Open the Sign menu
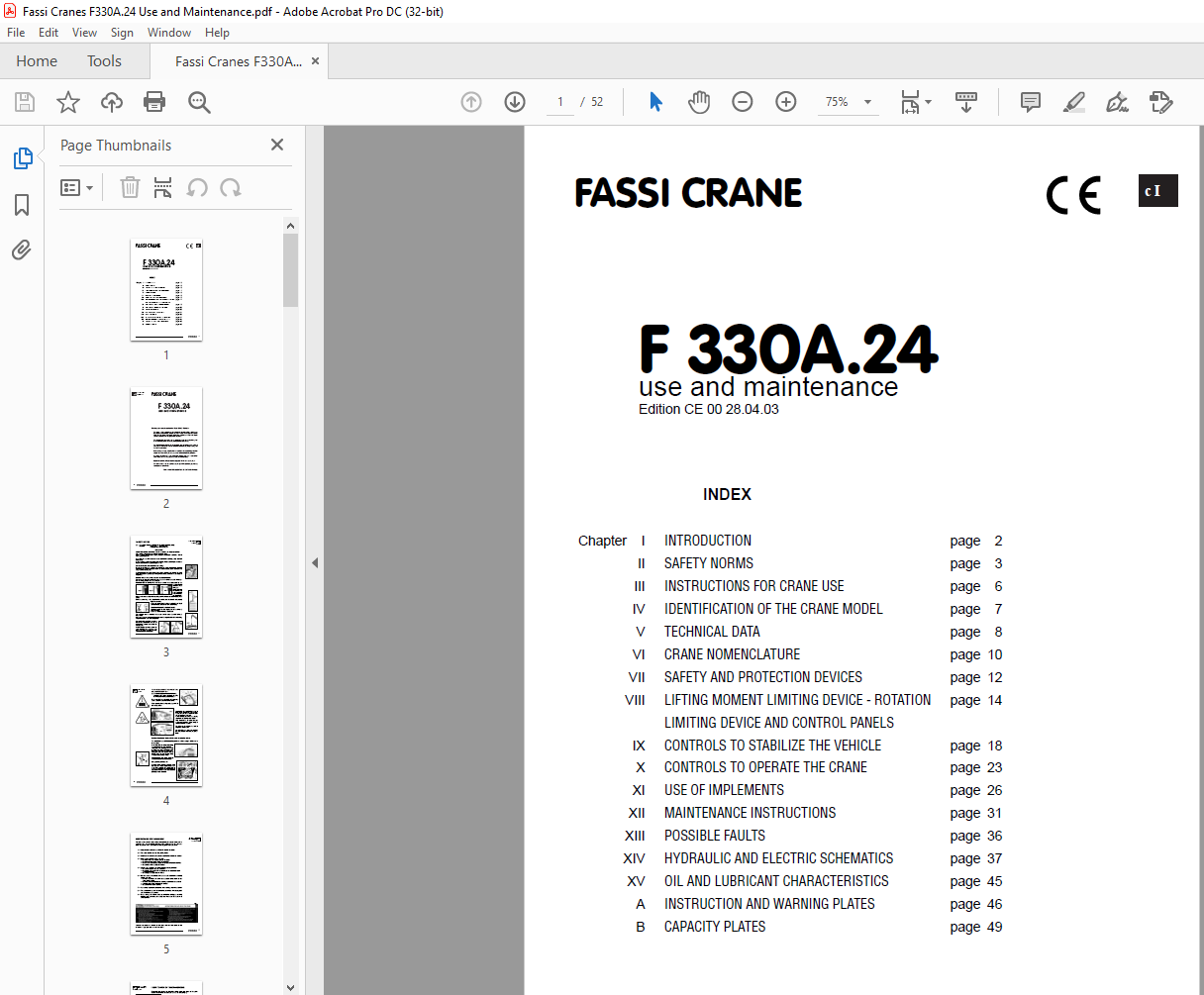The image size is (1204, 995). point(122,33)
